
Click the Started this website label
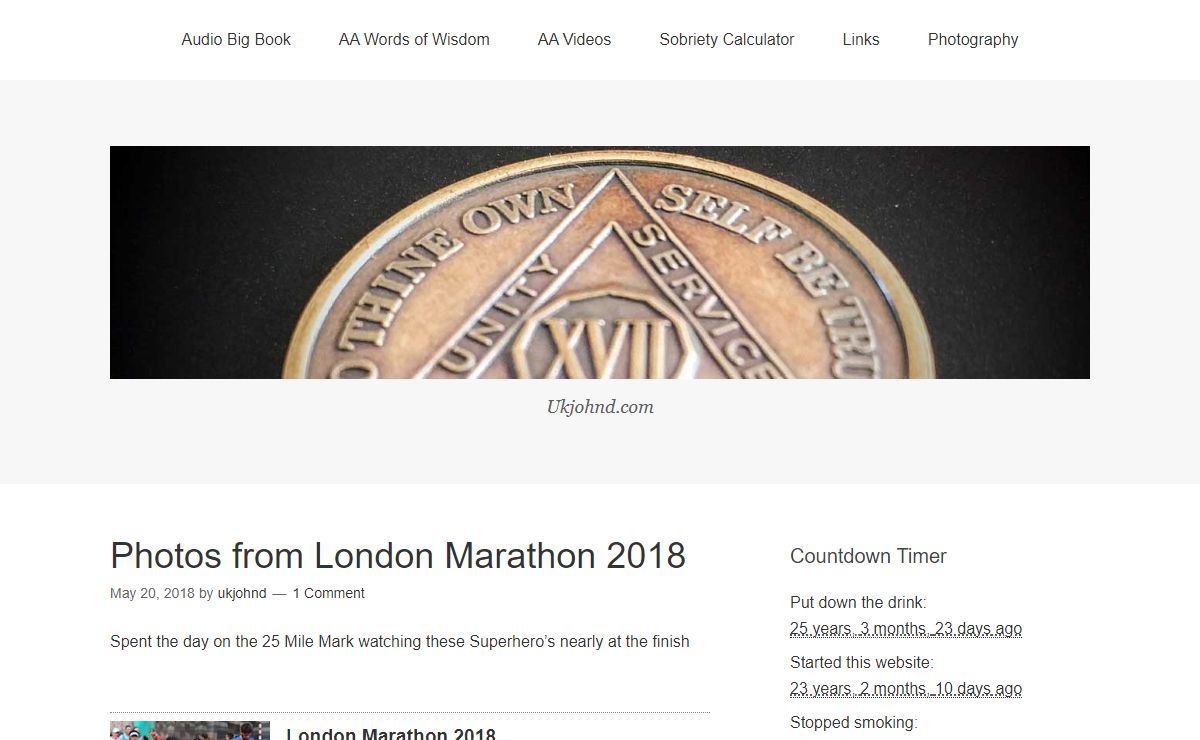coord(862,662)
